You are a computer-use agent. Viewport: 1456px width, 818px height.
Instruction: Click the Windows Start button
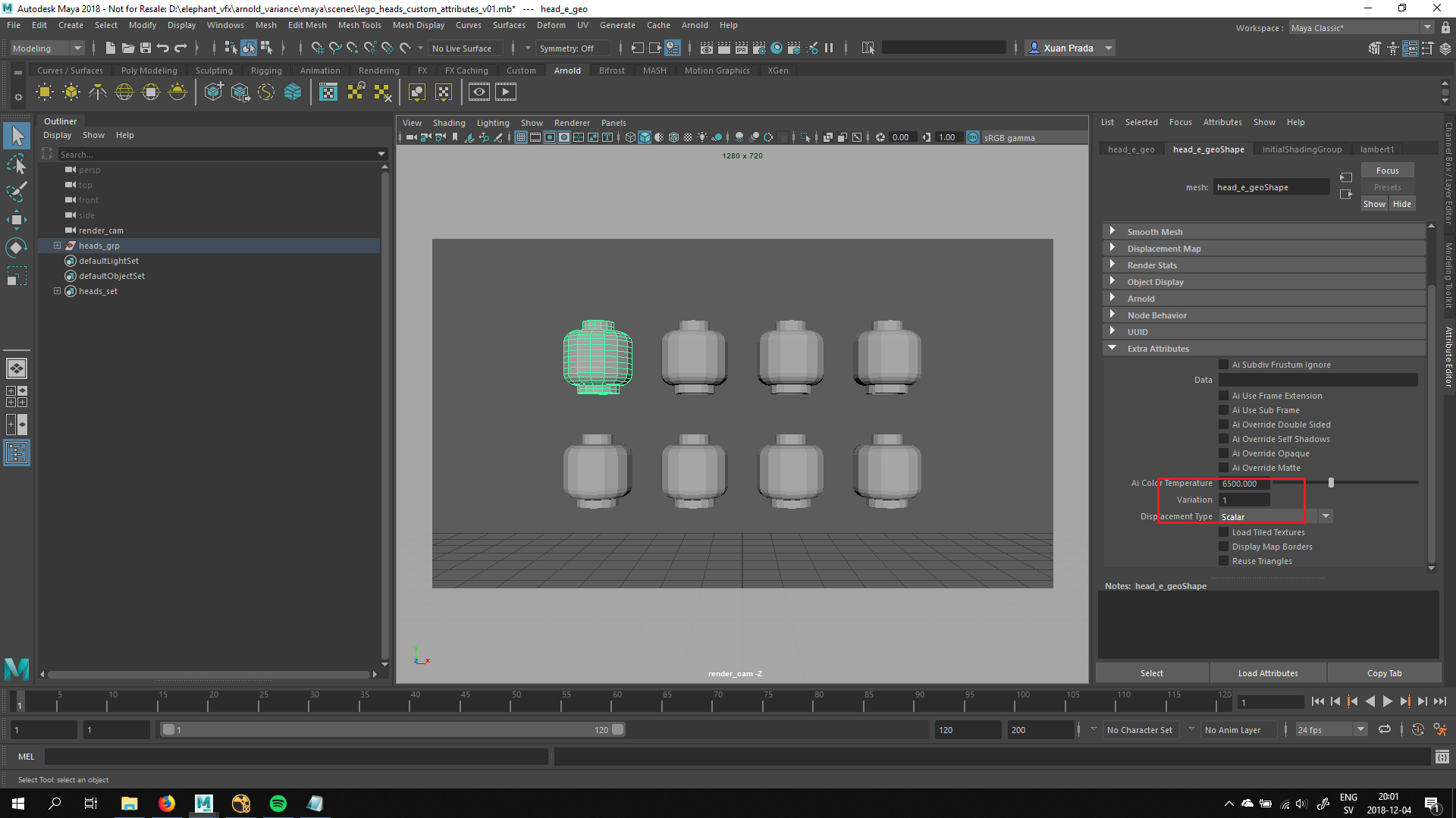tap(18, 804)
